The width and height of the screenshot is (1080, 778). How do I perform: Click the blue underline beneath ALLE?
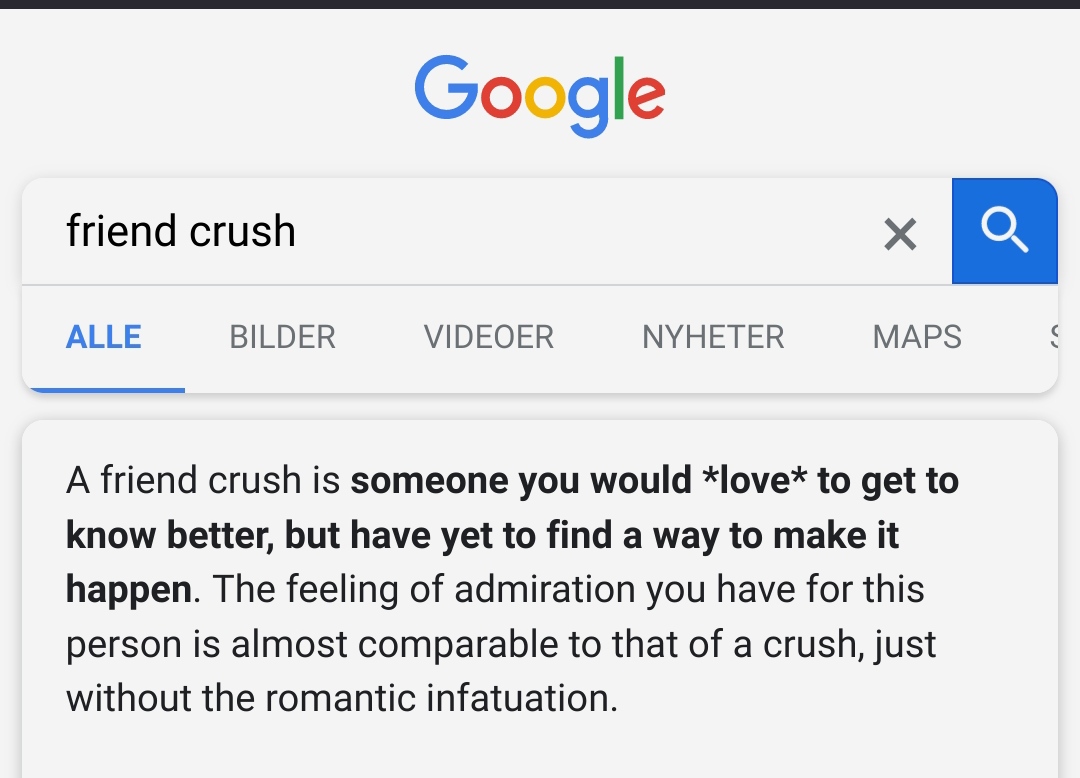pyautogui.click(x=103, y=390)
